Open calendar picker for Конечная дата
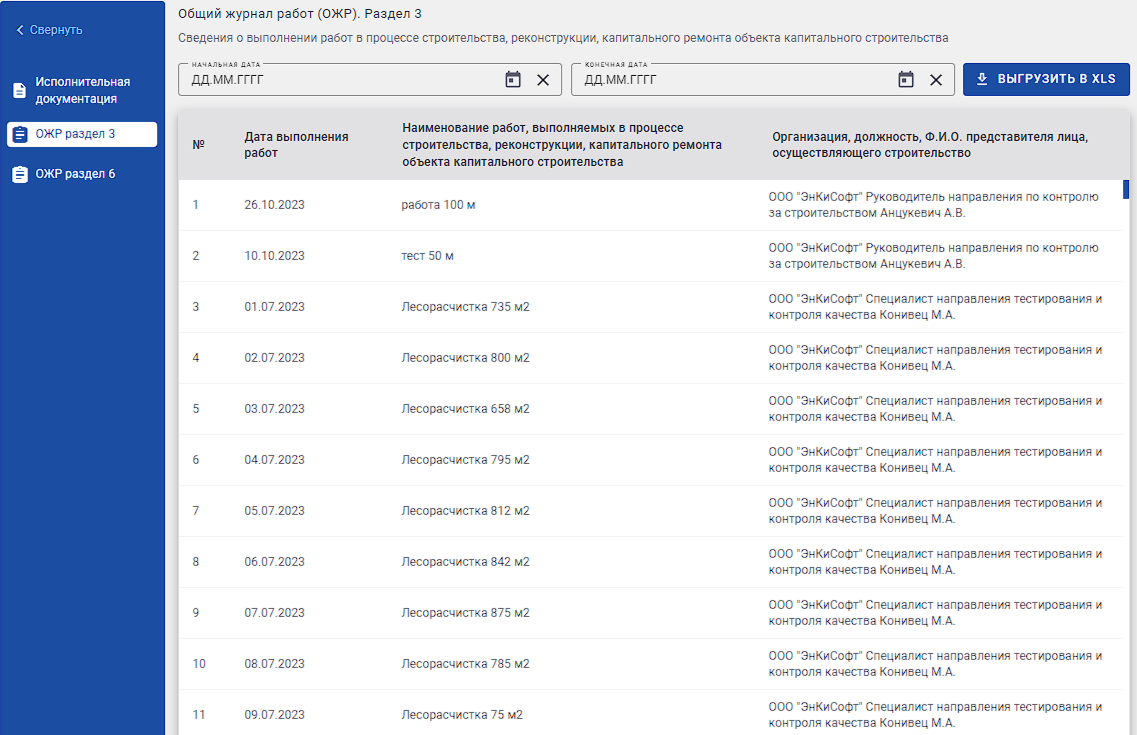 point(906,80)
